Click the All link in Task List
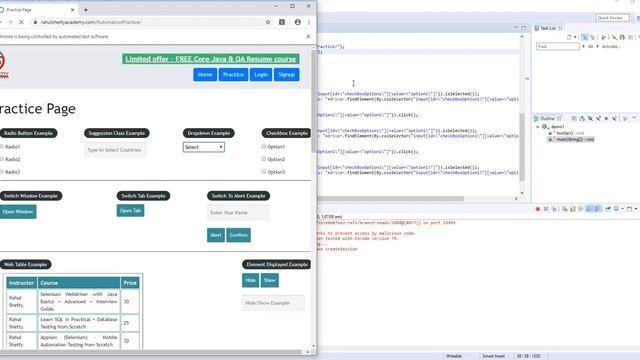The width and height of the screenshot is (640, 360). coord(590,47)
